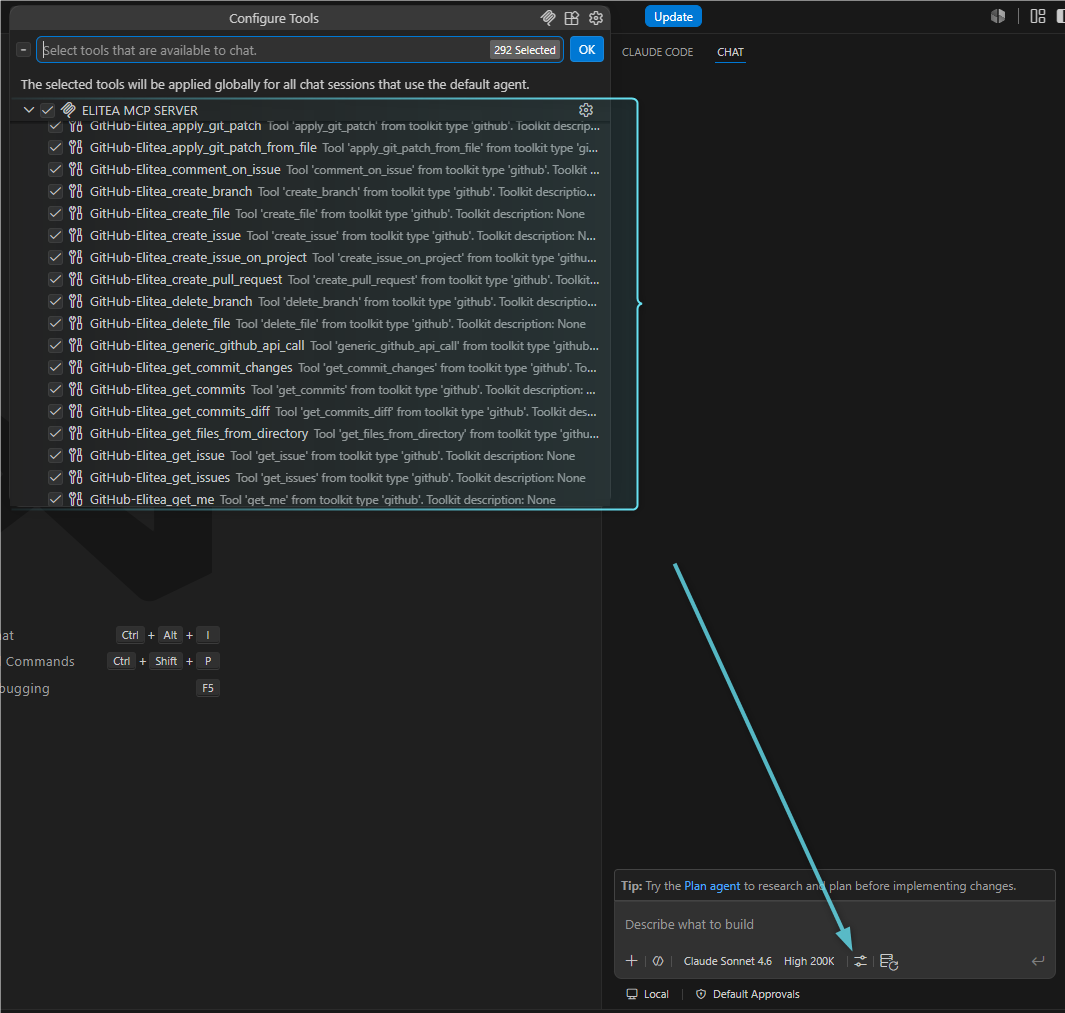Image resolution: width=1065 pixels, height=1013 pixels.
Task: Uncheck GitHub-Elitea_get_issues checkbox
Action: [56, 477]
